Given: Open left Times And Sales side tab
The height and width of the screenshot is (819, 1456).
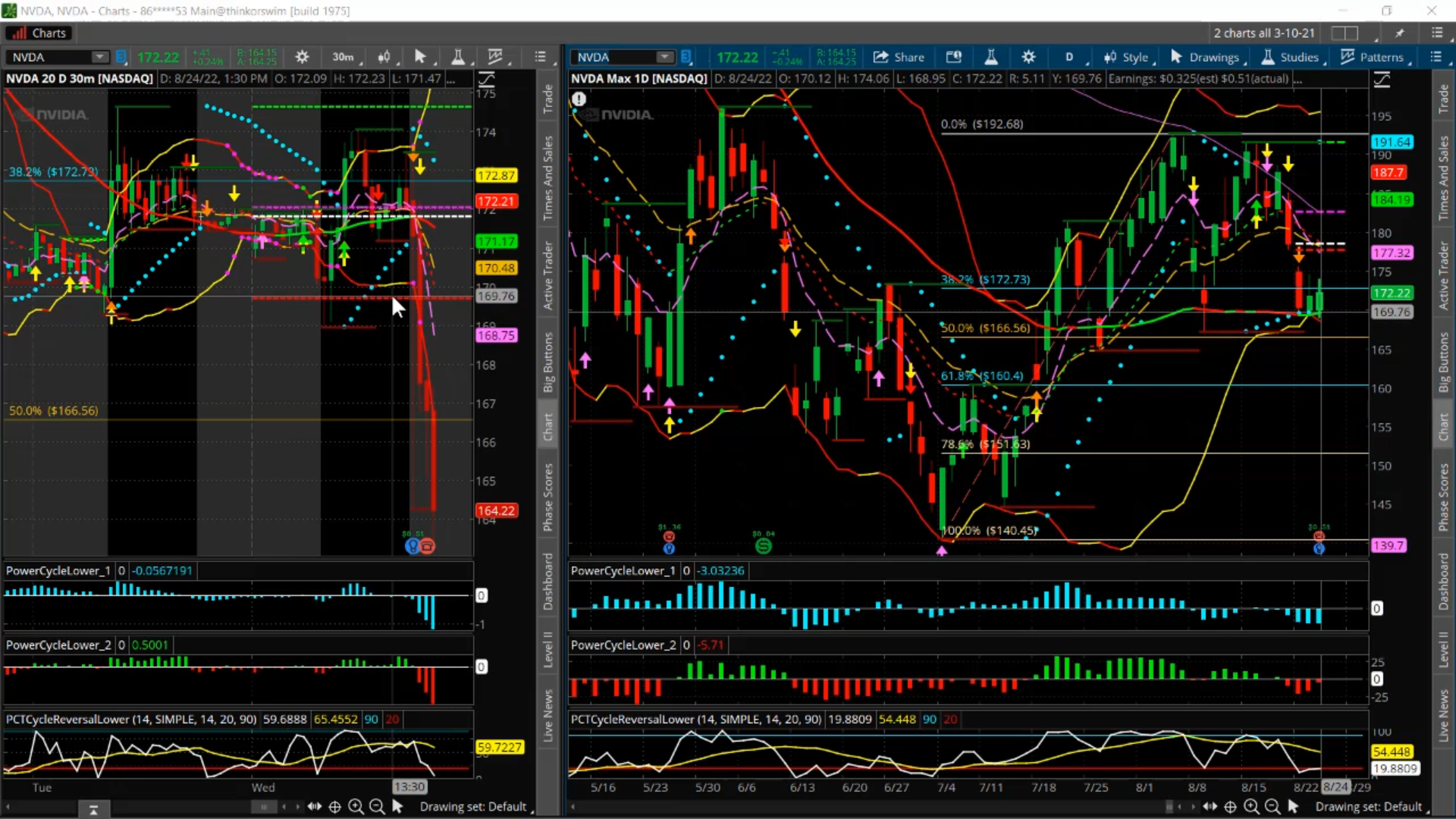Looking at the screenshot, I should 548,178.
